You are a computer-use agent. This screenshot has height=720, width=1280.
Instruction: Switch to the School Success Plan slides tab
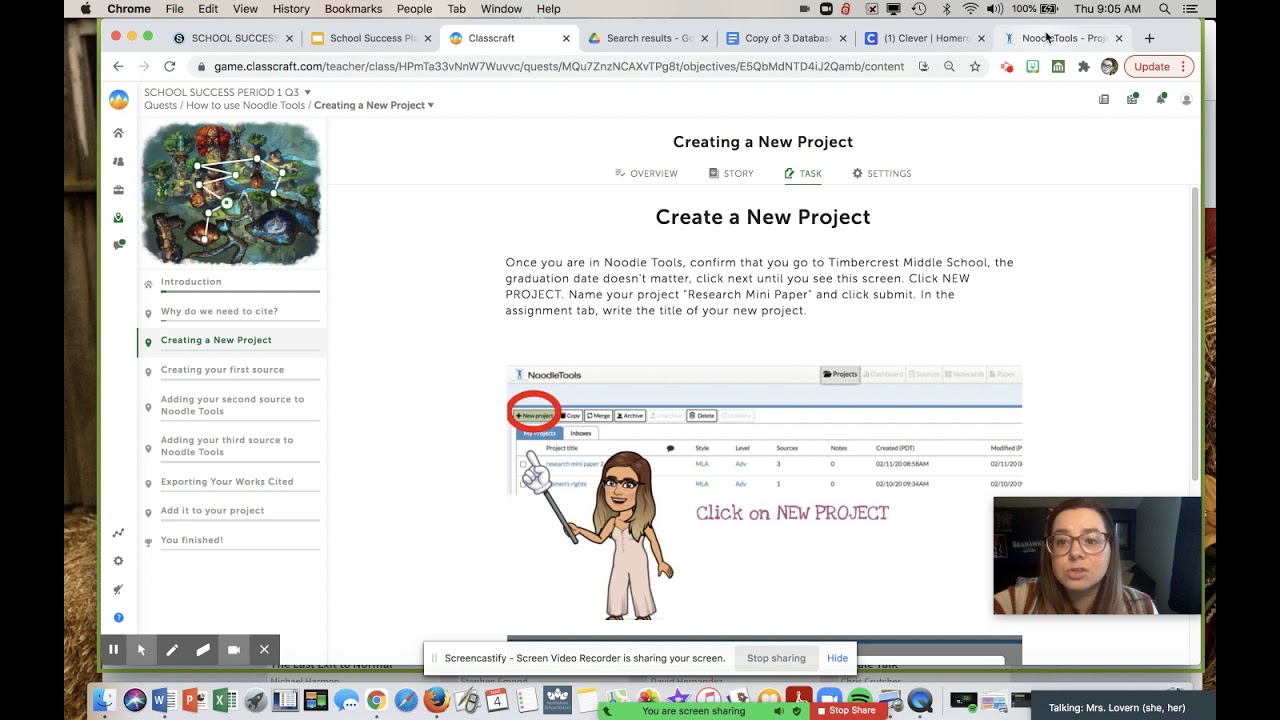click(x=373, y=38)
